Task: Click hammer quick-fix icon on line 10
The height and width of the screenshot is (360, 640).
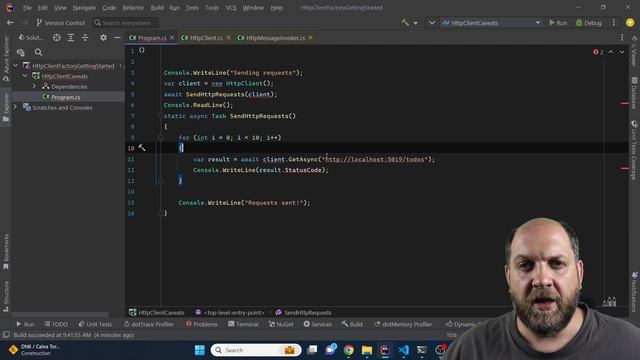Action: [142, 148]
